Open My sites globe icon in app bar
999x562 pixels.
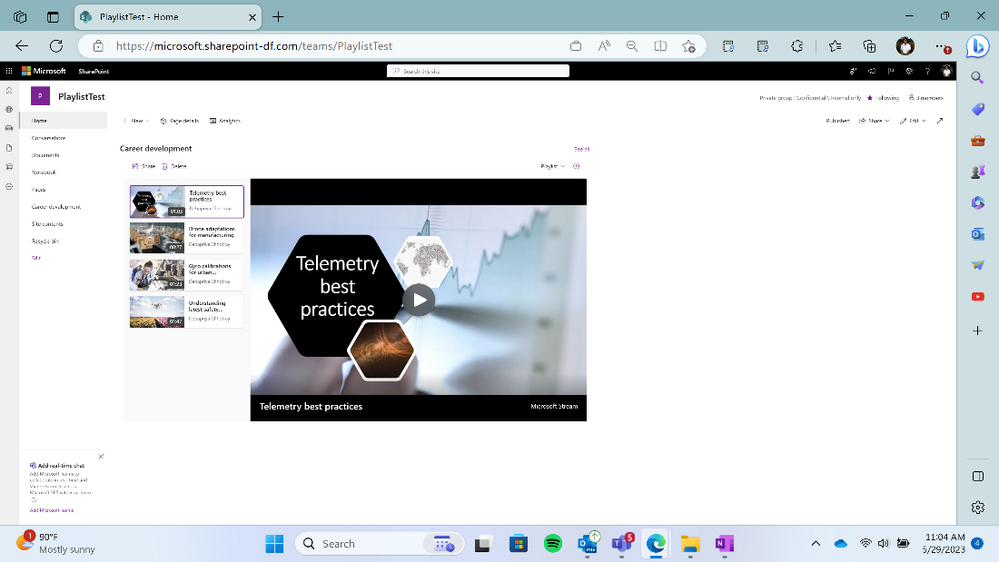(x=9, y=110)
